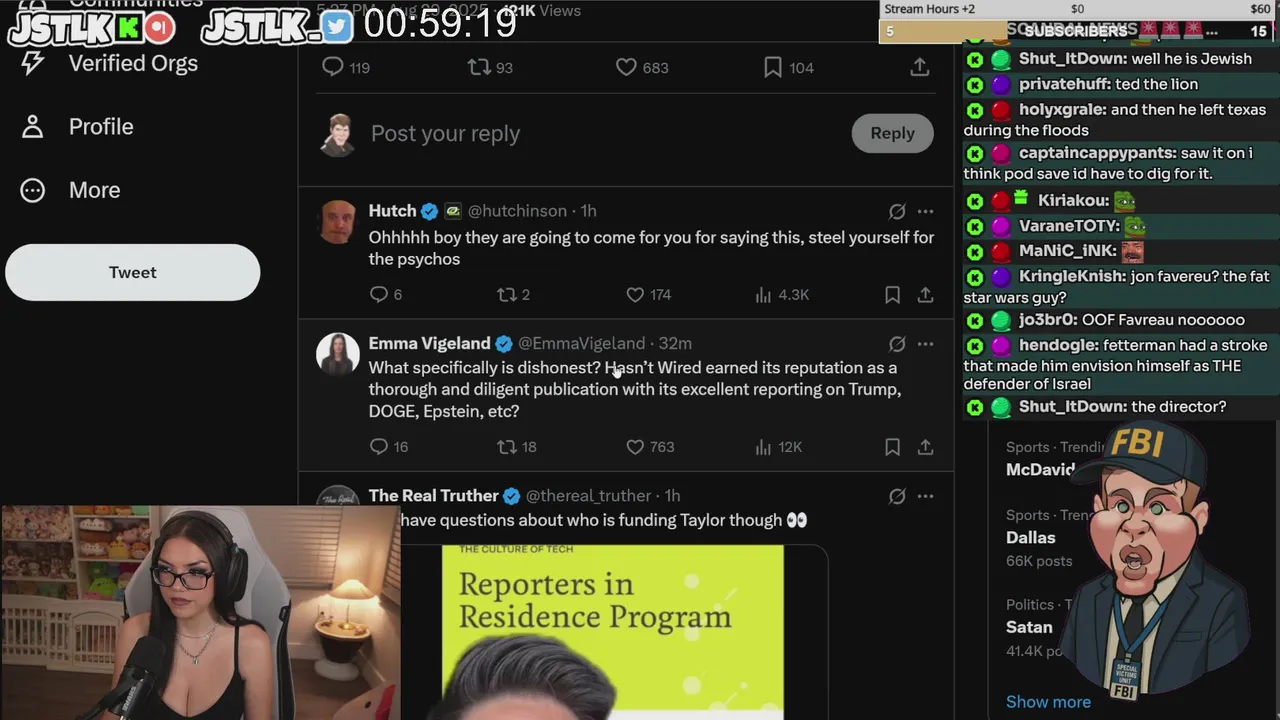
Task: Bookmark the main post with 104 bookmarks
Action: point(788,67)
